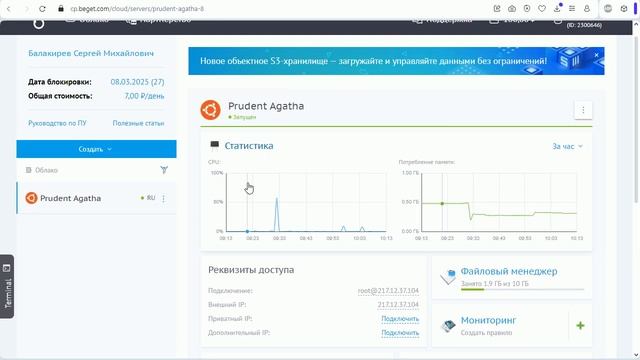Click the total cost 7,00 ₽/день
The height and width of the screenshot is (360, 640).
point(144,96)
